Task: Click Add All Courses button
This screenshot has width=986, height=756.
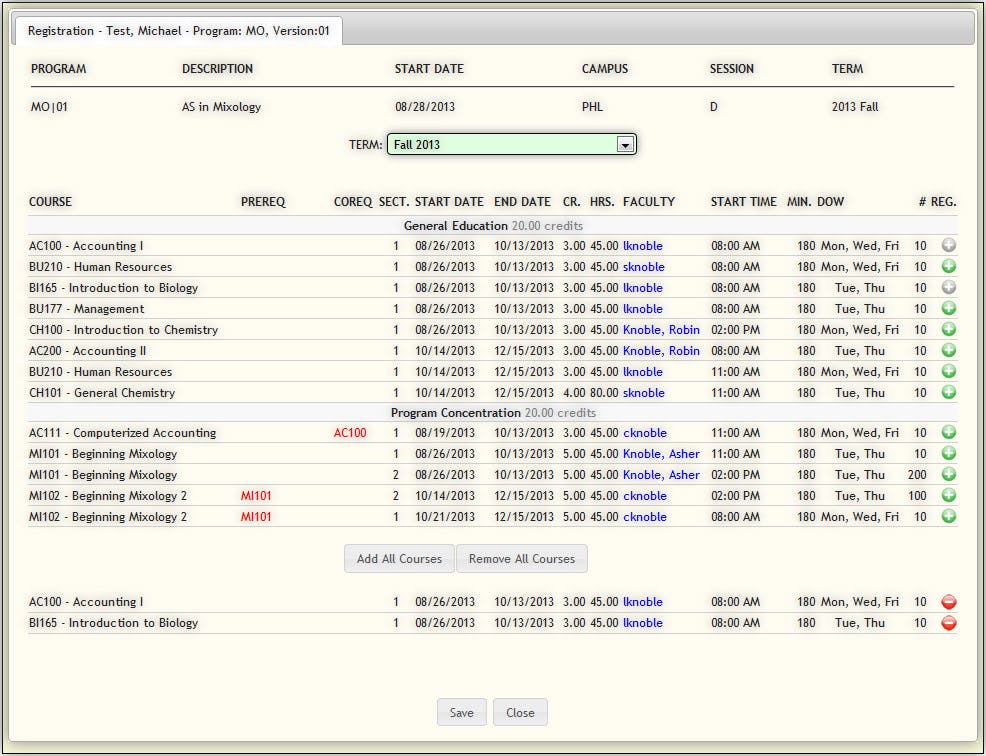Action: [399, 559]
